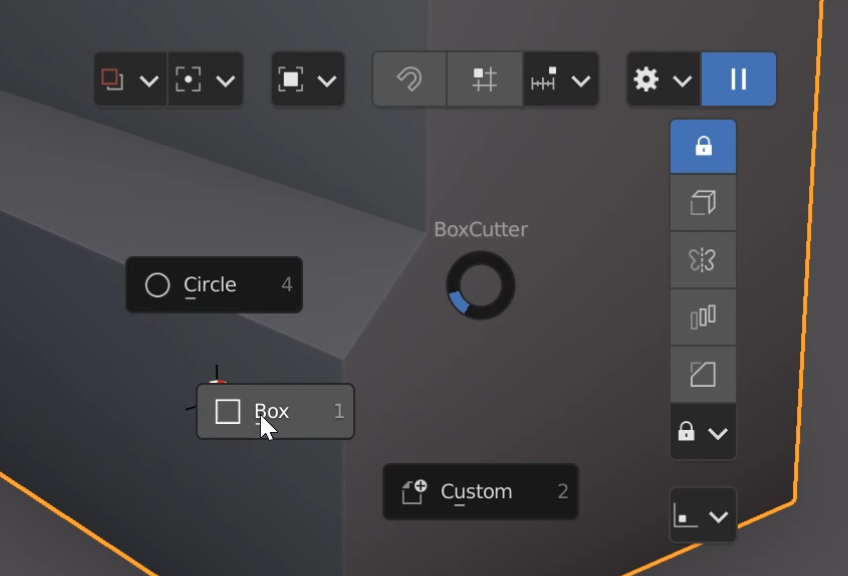Click the wireframe cube icon

(703, 203)
